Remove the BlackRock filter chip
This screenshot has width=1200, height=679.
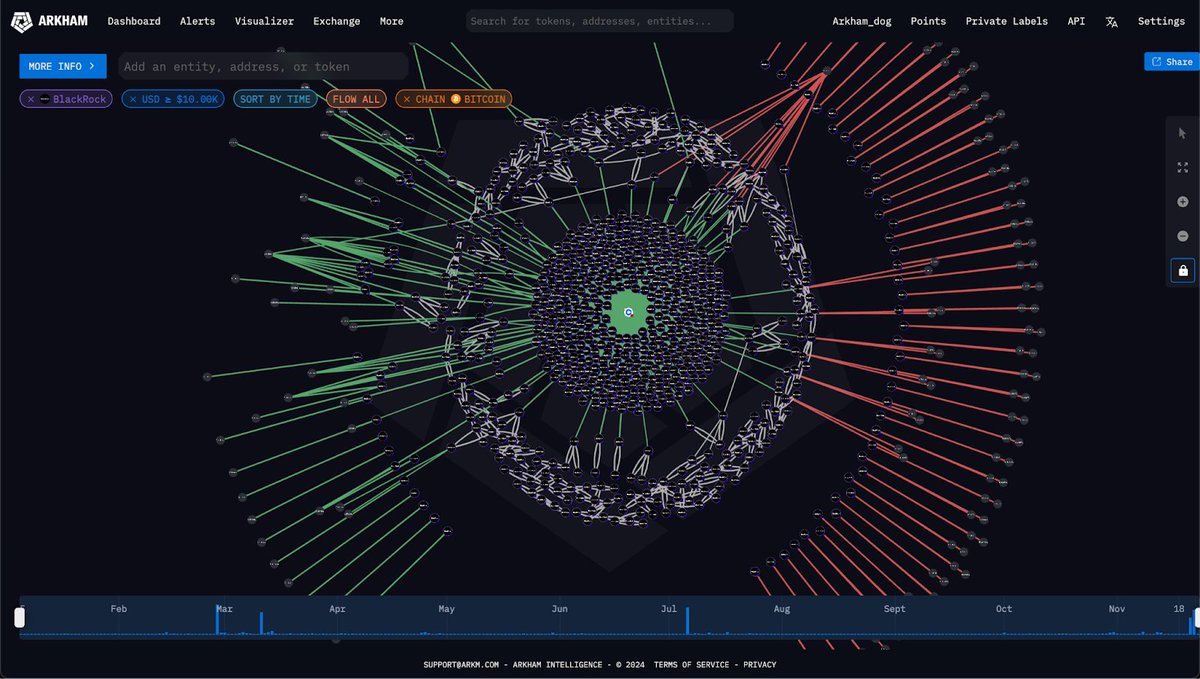click(30, 99)
